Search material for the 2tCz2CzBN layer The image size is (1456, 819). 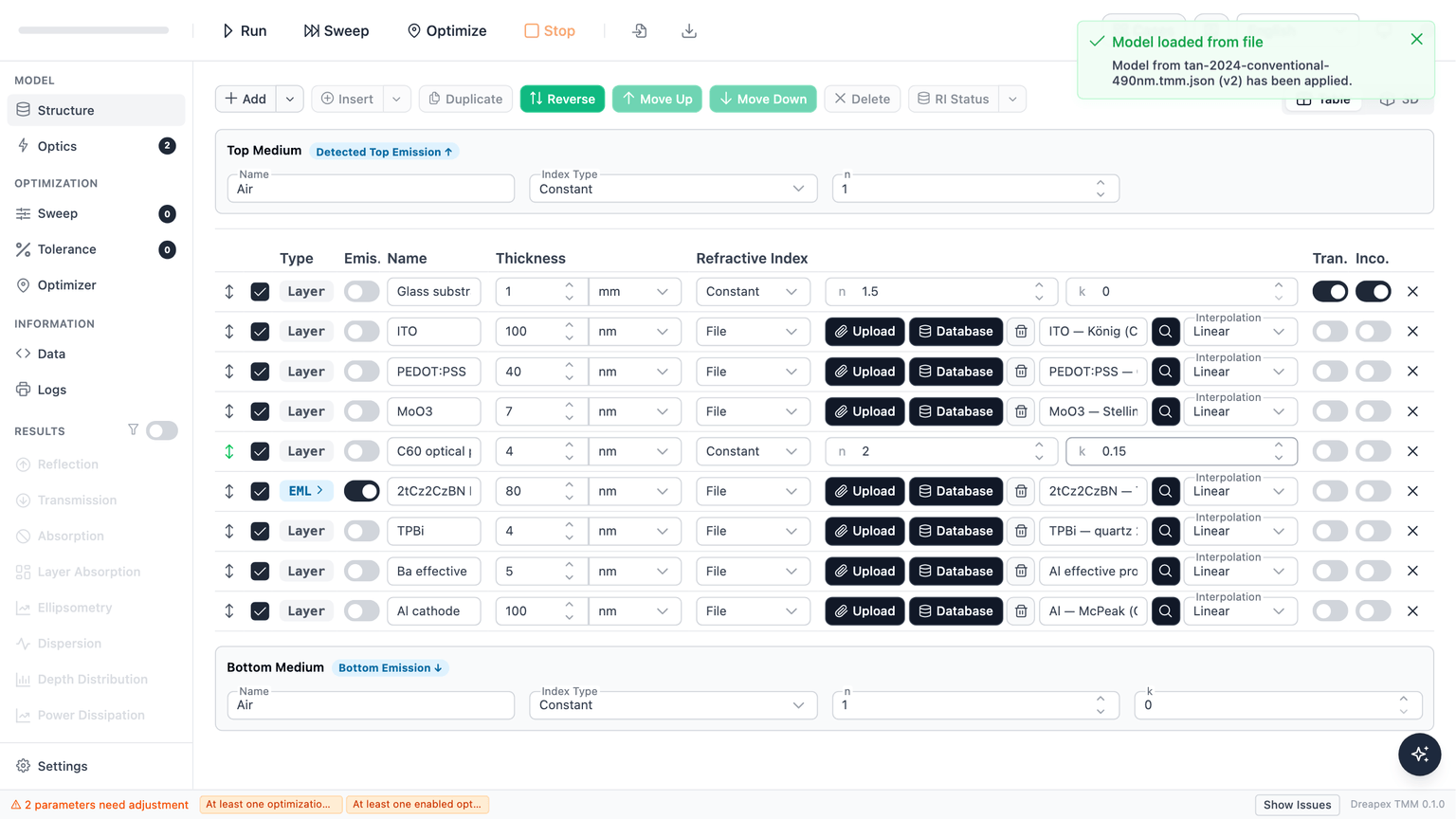[x=1165, y=491]
